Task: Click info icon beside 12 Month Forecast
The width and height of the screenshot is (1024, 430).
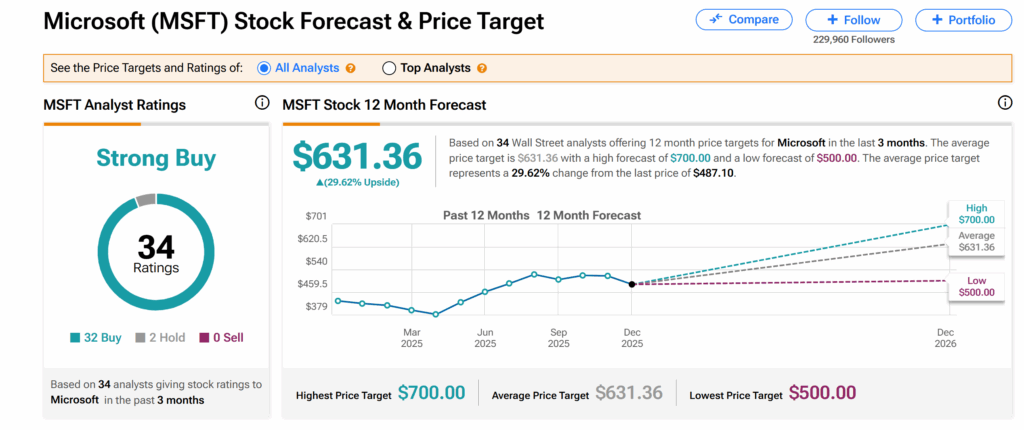Action: 1005,103
